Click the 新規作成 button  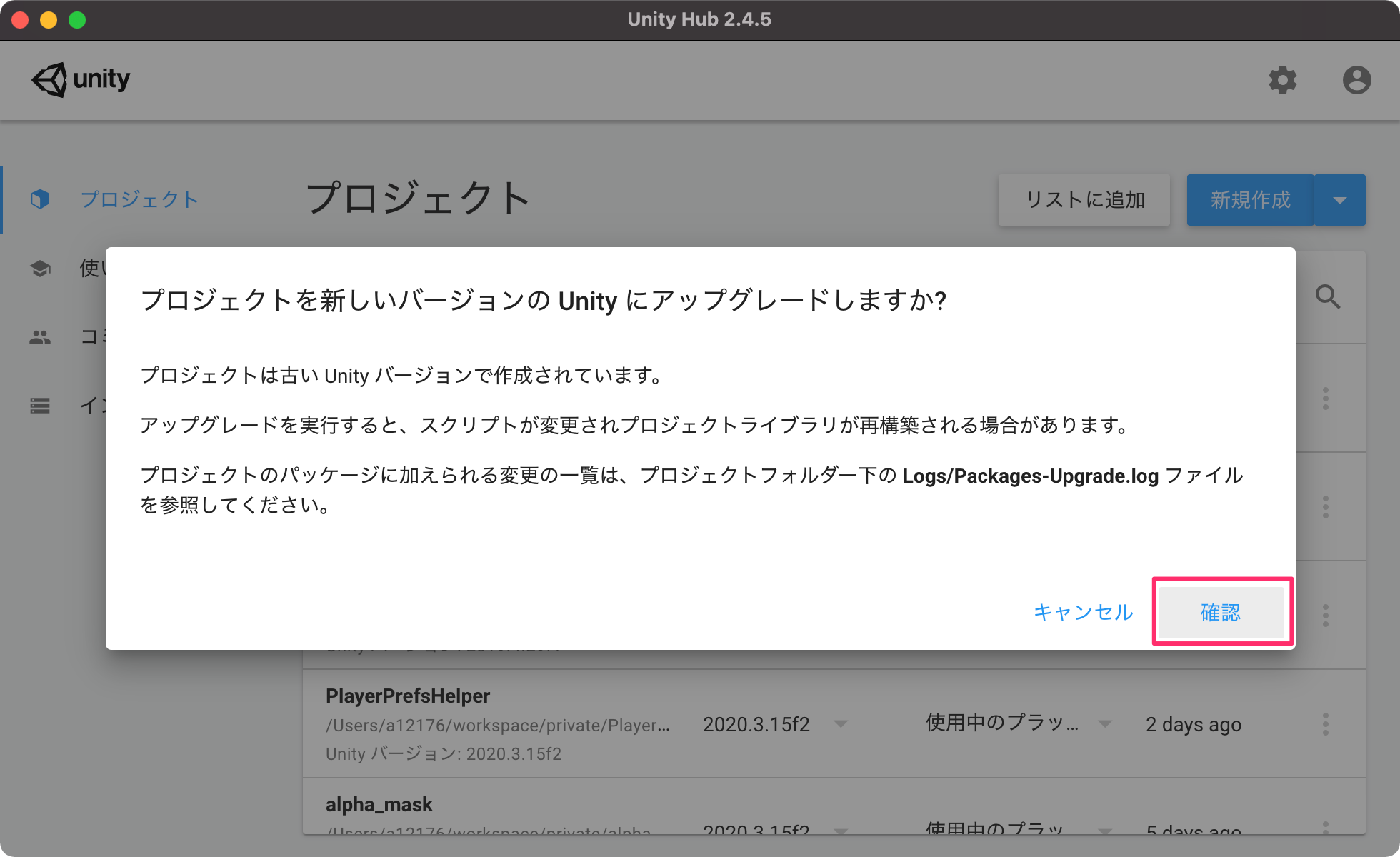1250,200
